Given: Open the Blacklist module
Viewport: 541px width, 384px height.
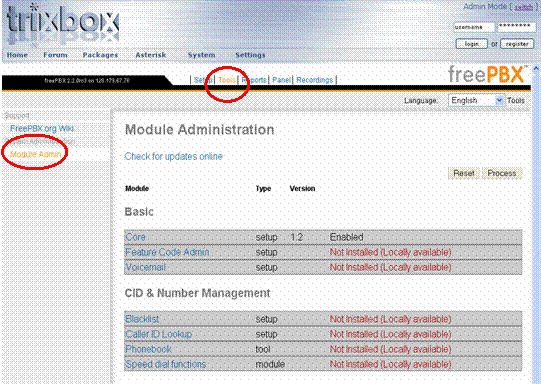Looking at the screenshot, I should pyautogui.click(x=142, y=319).
